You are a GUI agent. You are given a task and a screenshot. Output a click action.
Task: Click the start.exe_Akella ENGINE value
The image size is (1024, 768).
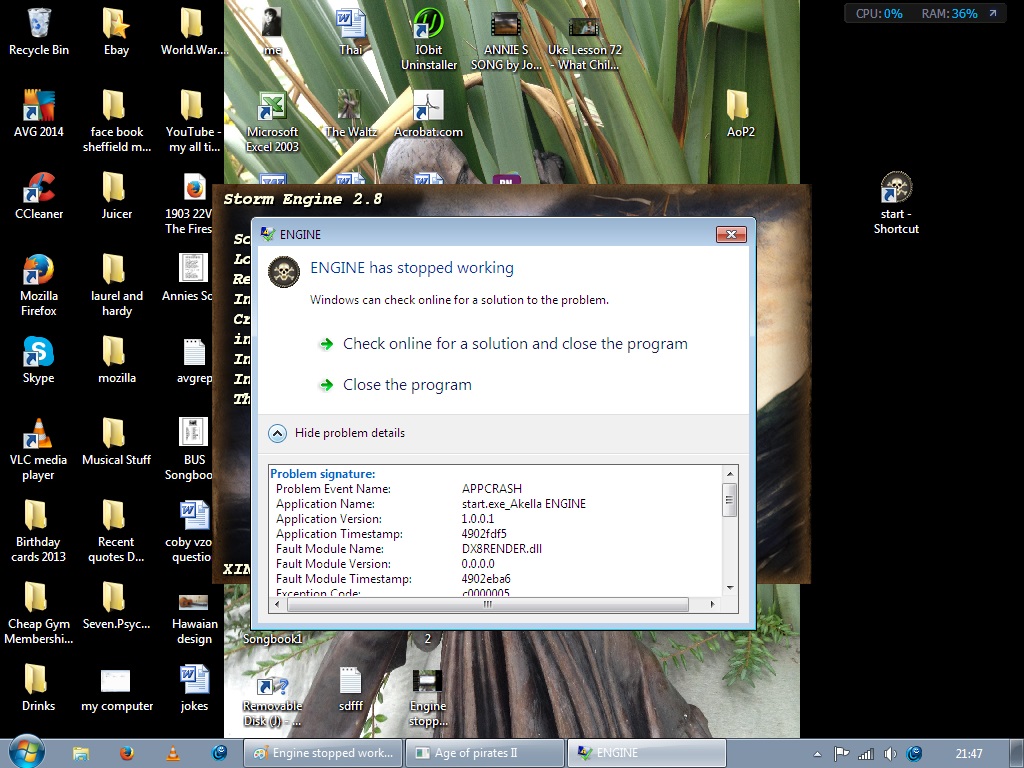pos(524,504)
